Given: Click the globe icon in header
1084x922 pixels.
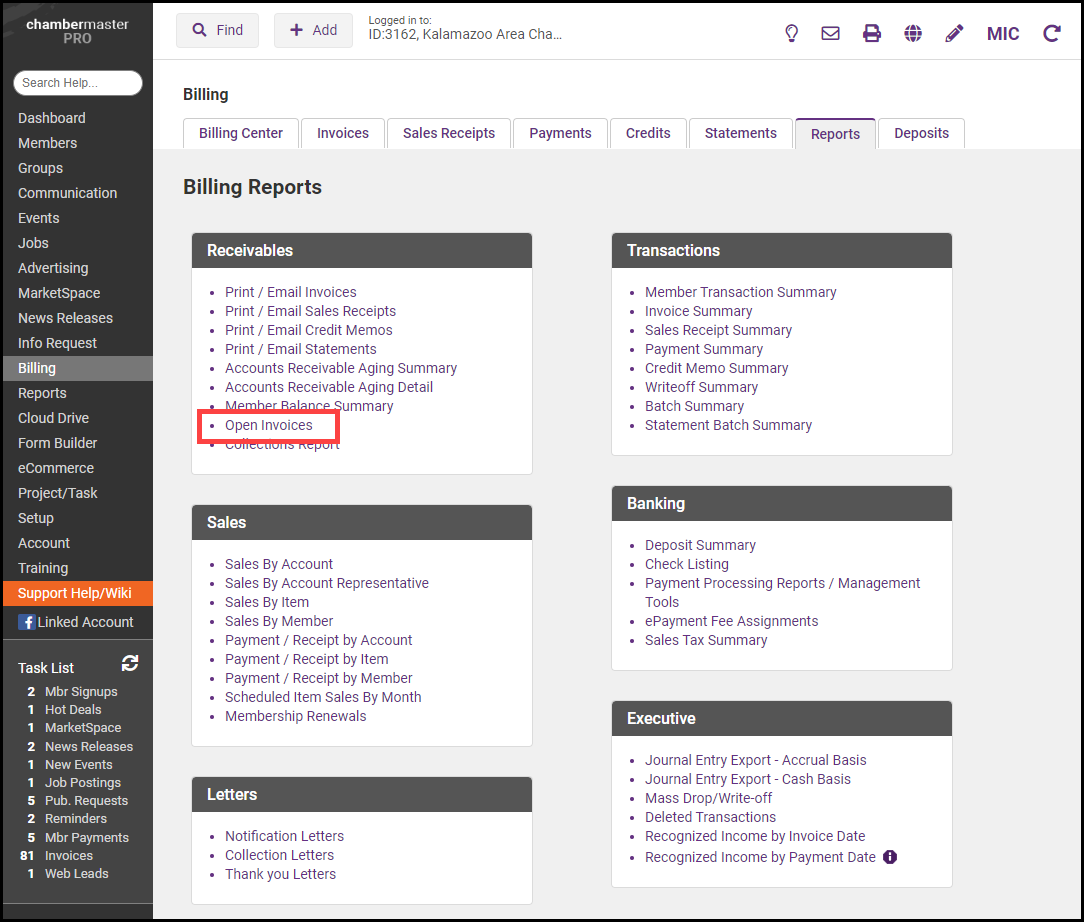Looking at the screenshot, I should pyautogui.click(x=913, y=33).
